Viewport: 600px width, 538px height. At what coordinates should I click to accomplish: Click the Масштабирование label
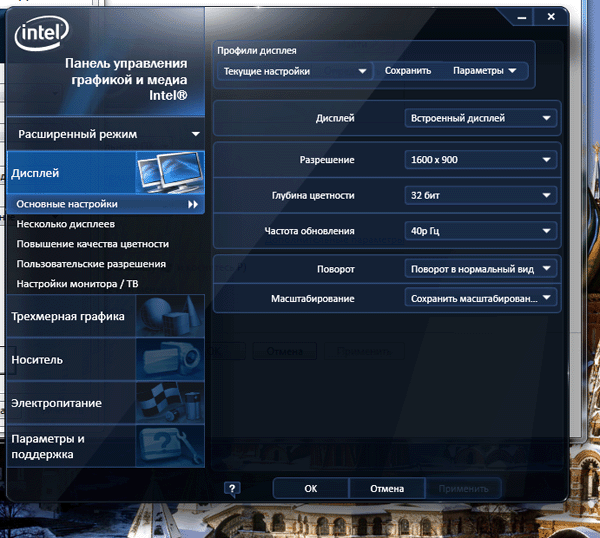pyautogui.click(x=313, y=298)
